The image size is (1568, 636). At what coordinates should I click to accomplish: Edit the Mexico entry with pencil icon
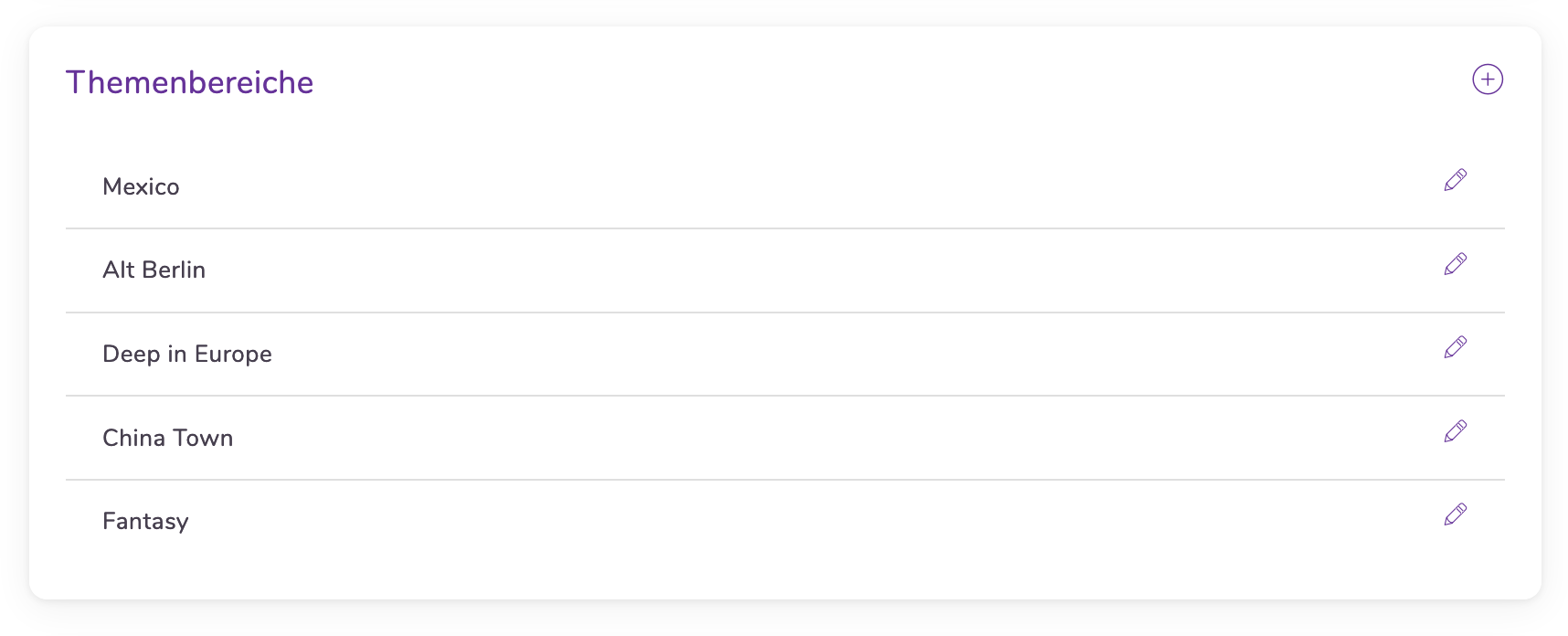1456,180
